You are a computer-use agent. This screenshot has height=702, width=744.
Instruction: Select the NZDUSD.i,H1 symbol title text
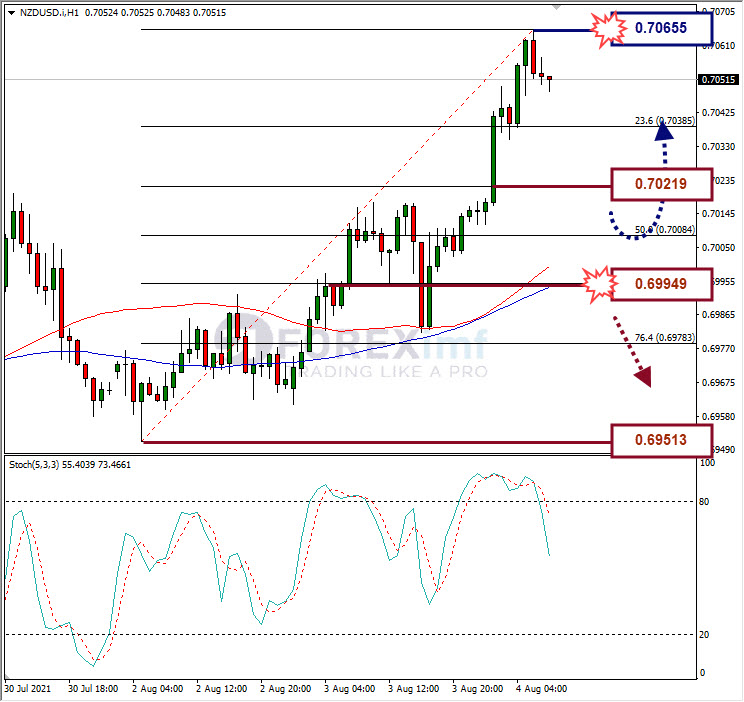pos(49,13)
